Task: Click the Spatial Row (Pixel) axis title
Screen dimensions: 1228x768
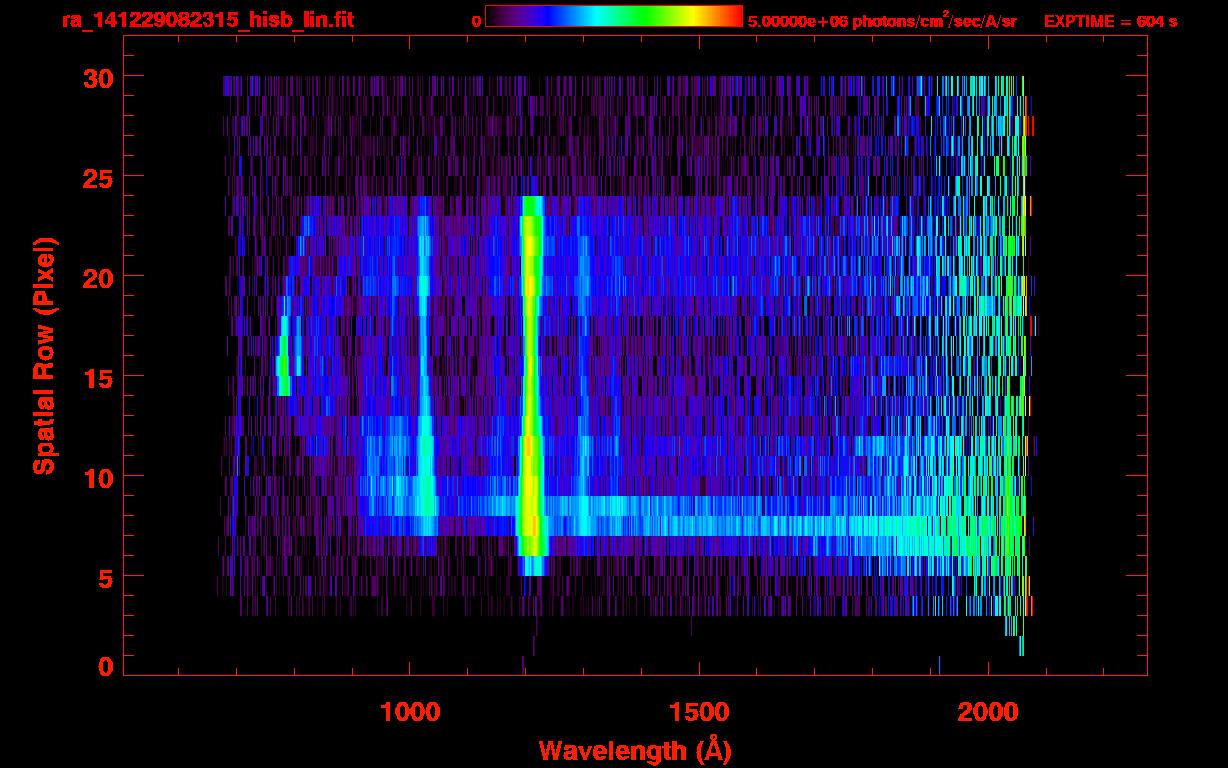Action: (x=43, y=355)
